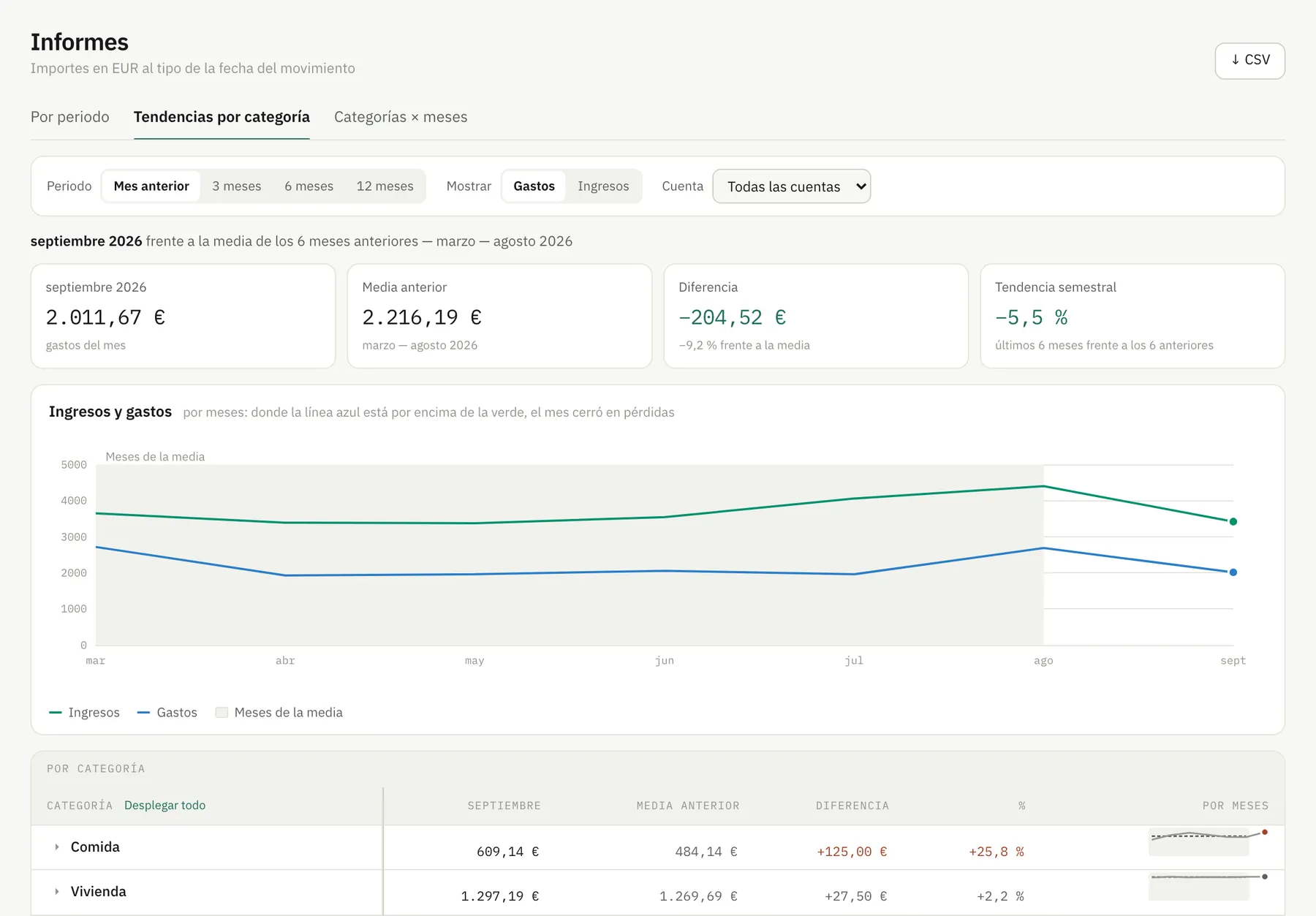
Task: Switch the view to Ingresos
Action: (x=603, y=186)
